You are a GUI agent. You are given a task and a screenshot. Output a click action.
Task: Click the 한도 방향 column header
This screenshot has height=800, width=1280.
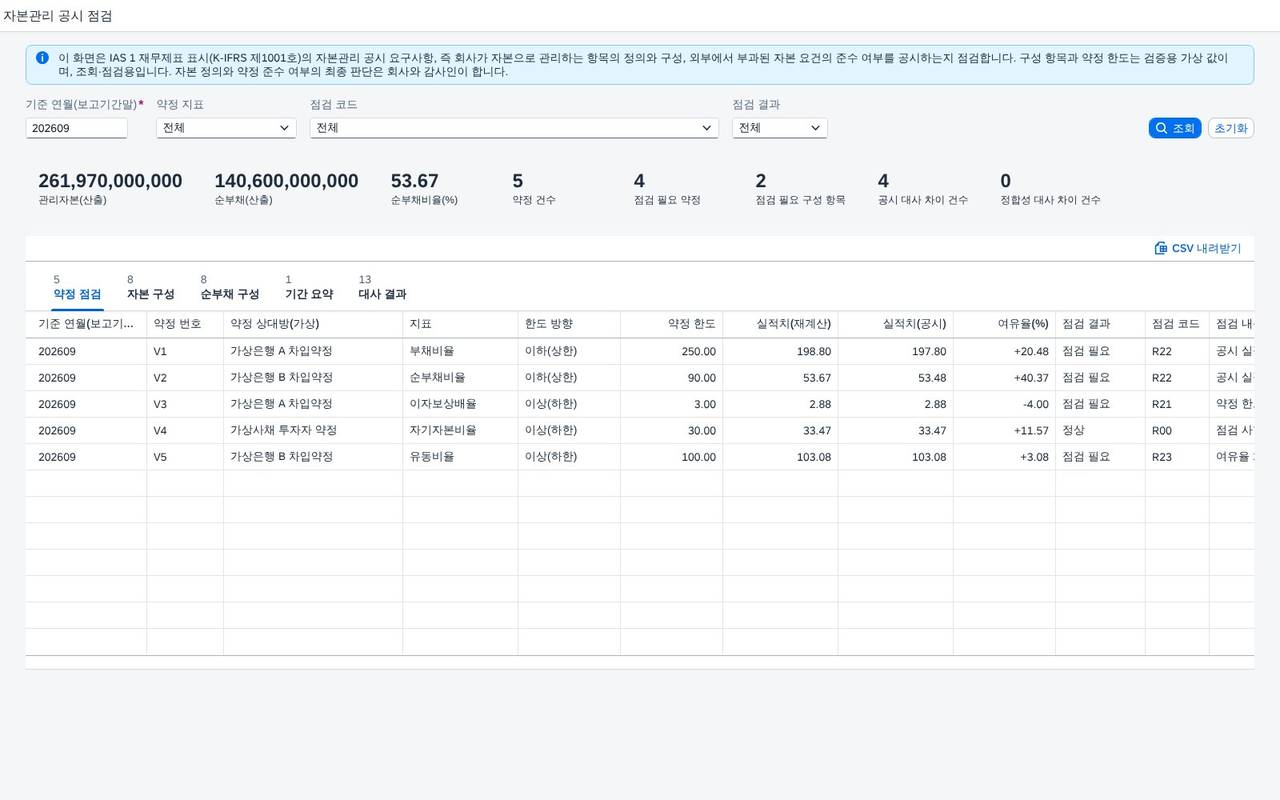pyautogui.click(x=569, y=324)
